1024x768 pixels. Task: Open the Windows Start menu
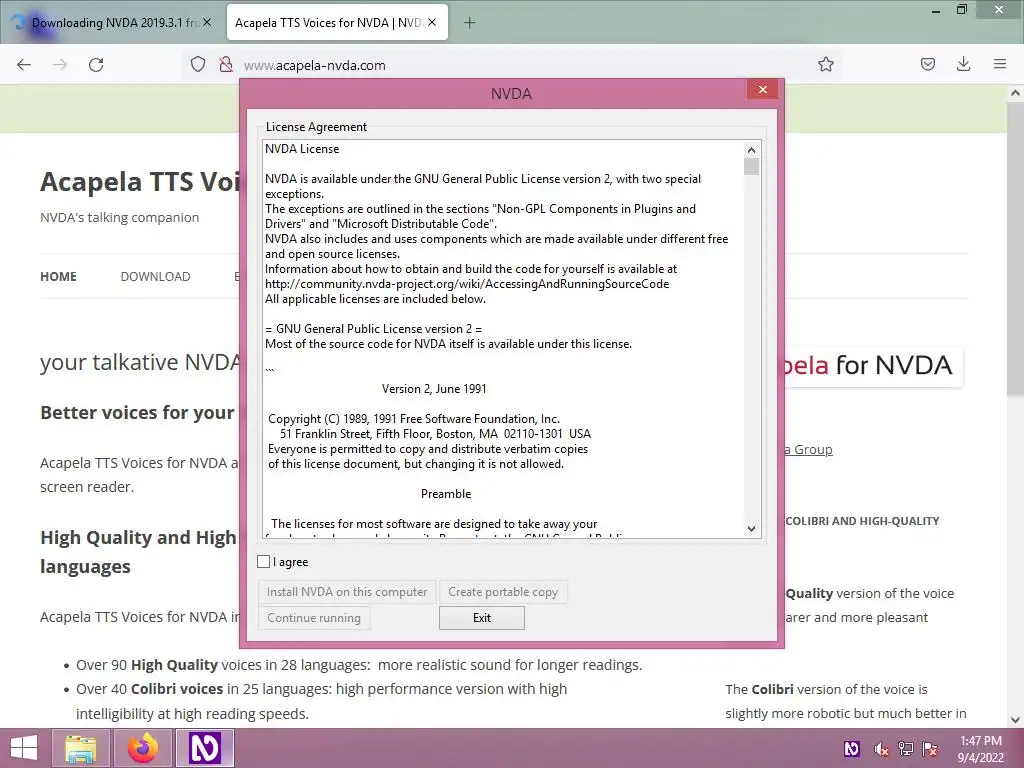point(24,748)
